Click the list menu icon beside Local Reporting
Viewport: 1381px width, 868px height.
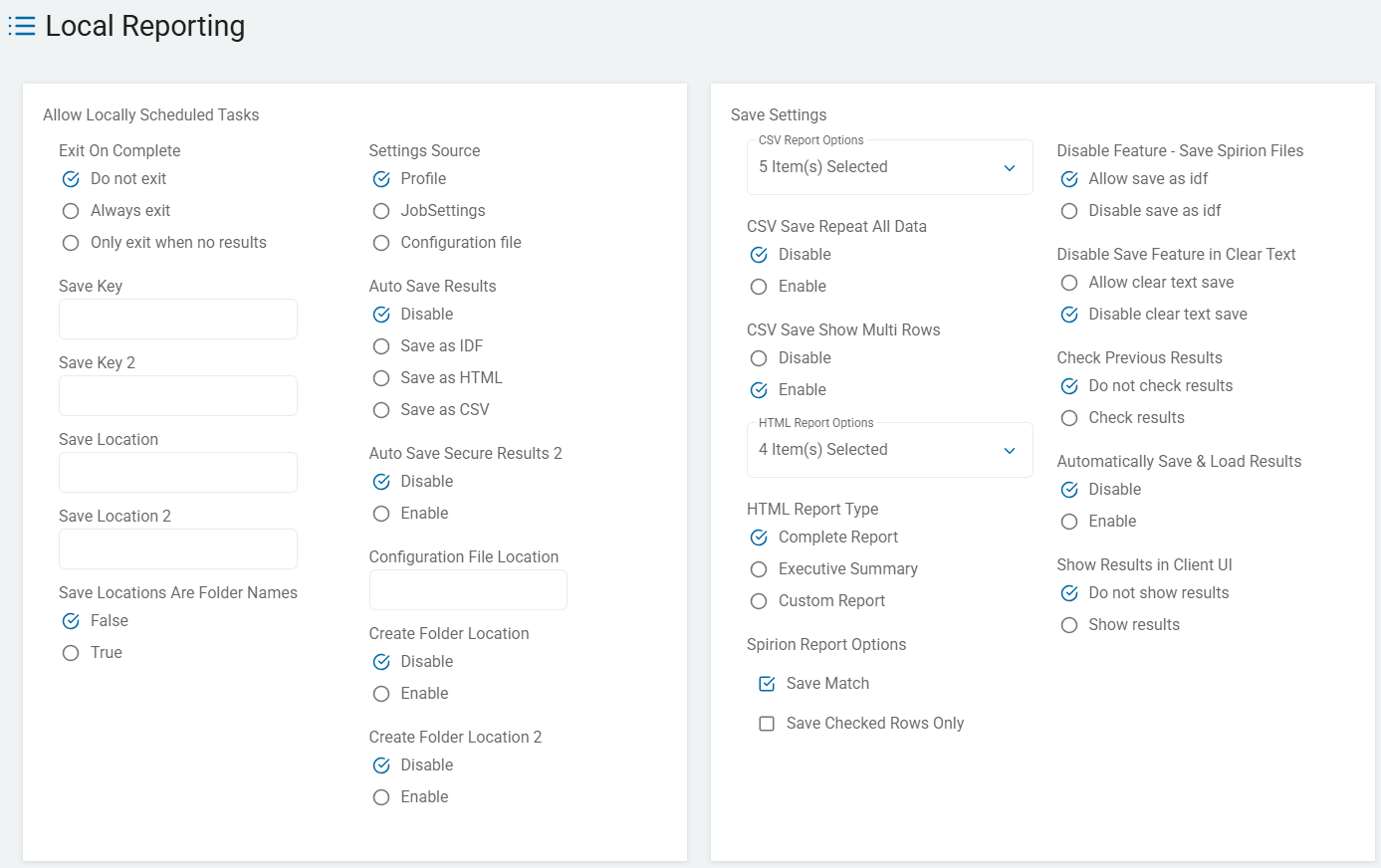[22, 26]
